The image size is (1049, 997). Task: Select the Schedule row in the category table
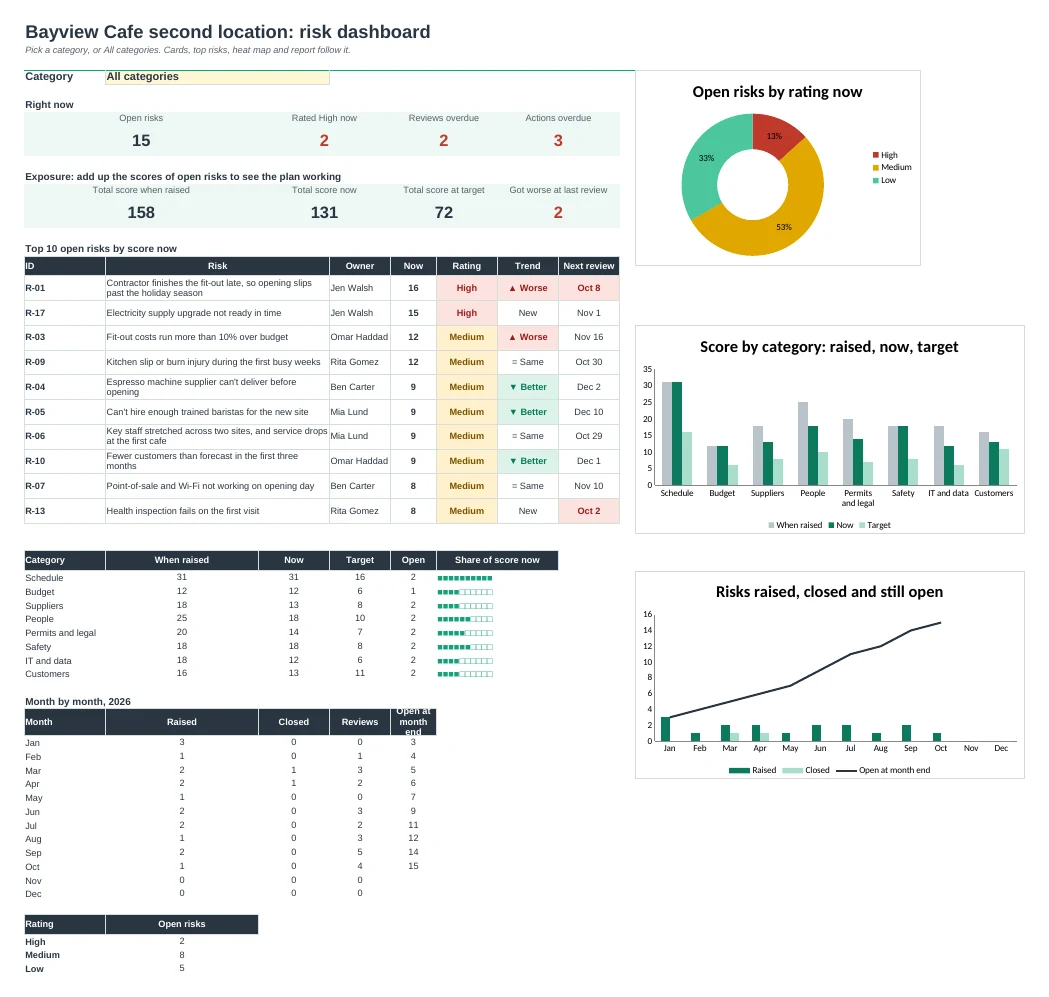tap(291, 577)
